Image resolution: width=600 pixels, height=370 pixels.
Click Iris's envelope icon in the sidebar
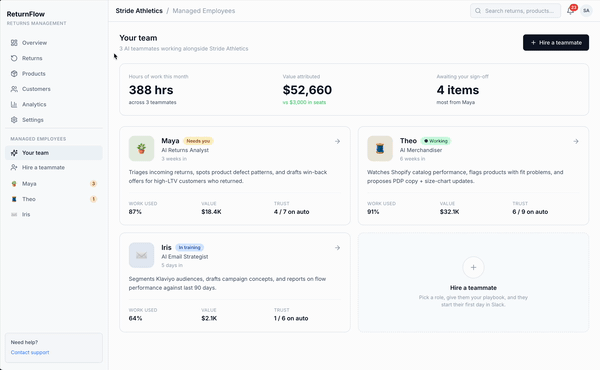point(14,214)
